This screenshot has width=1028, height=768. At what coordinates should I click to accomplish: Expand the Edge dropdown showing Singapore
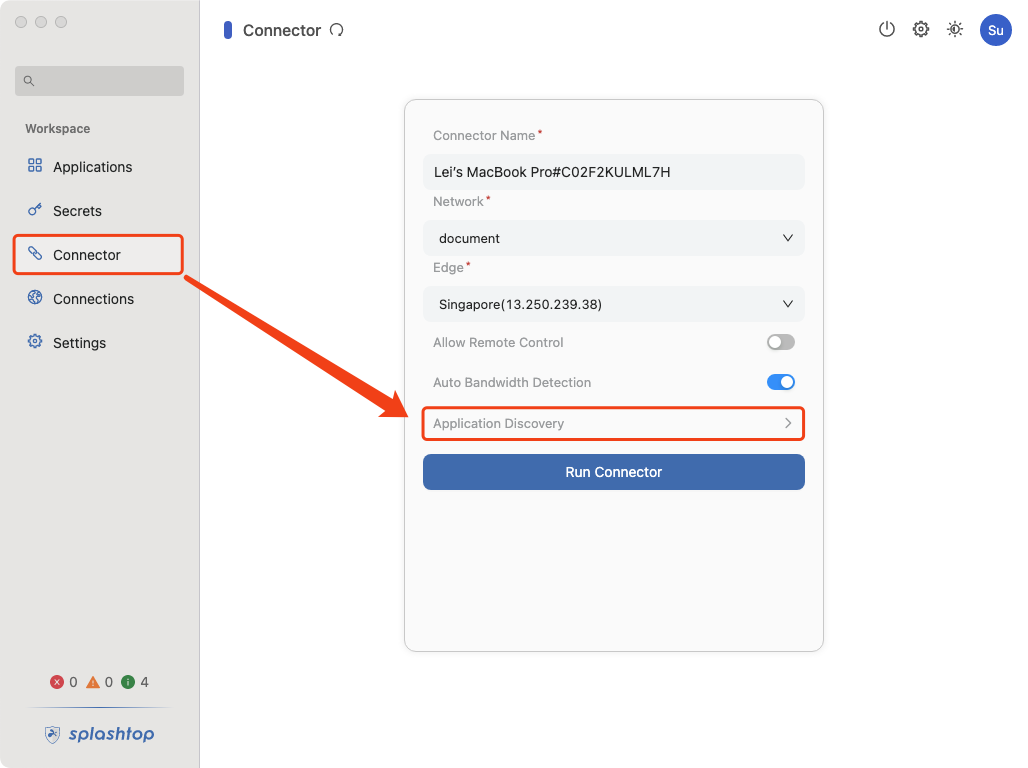(613, 304)
